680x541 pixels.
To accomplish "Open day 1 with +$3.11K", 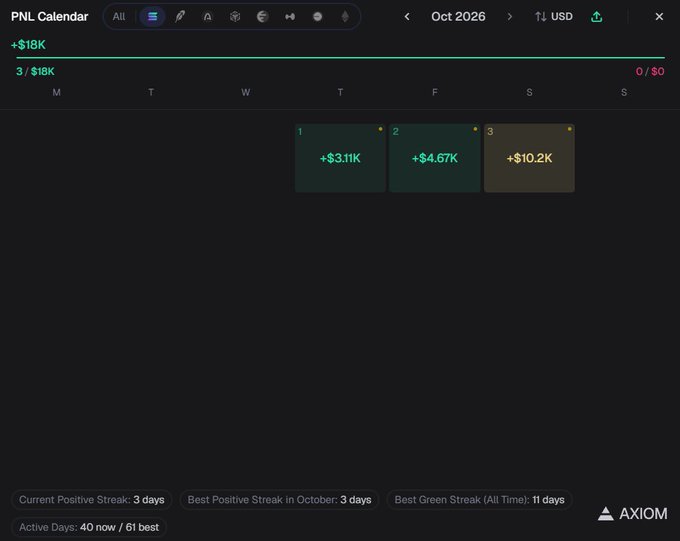I will [x=340, y=158].
